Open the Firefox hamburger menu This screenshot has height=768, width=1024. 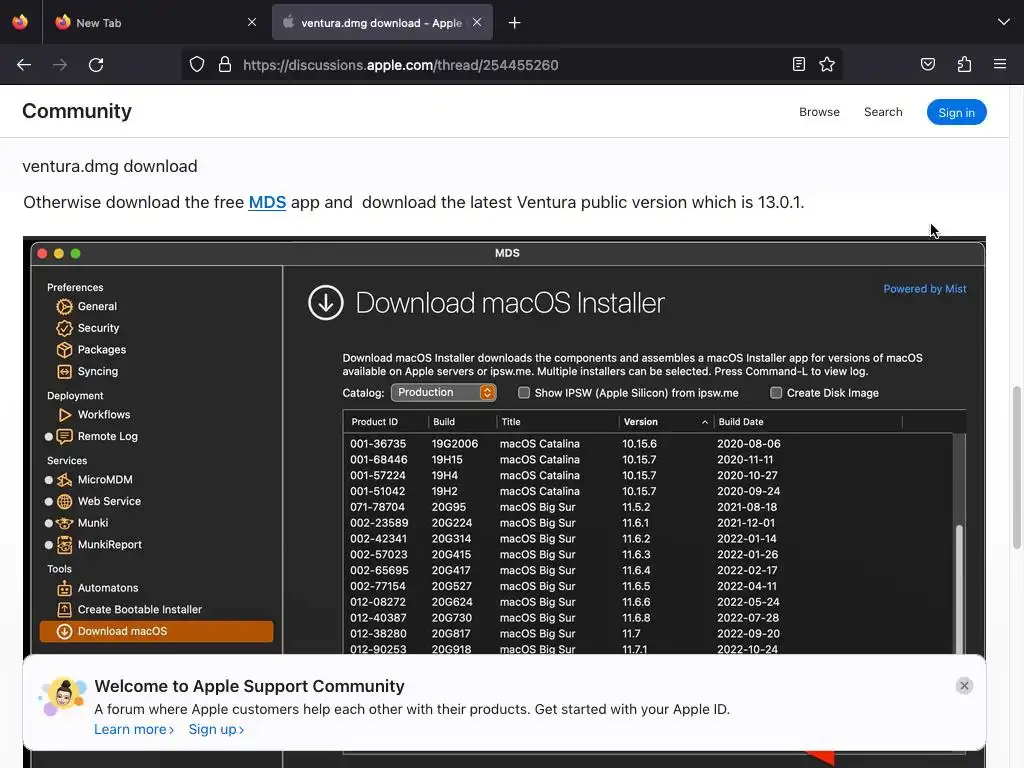click(x=1000, y=64)
